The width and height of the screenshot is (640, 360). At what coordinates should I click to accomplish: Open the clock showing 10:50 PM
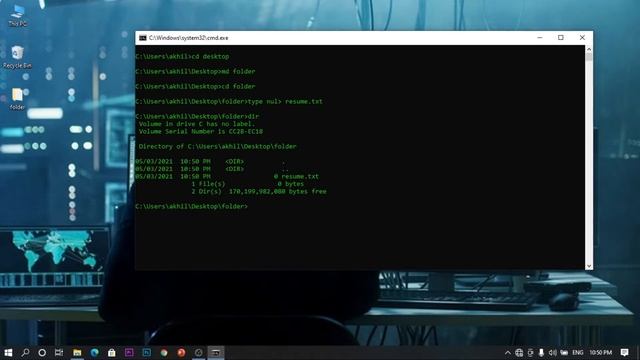point(601,353)
